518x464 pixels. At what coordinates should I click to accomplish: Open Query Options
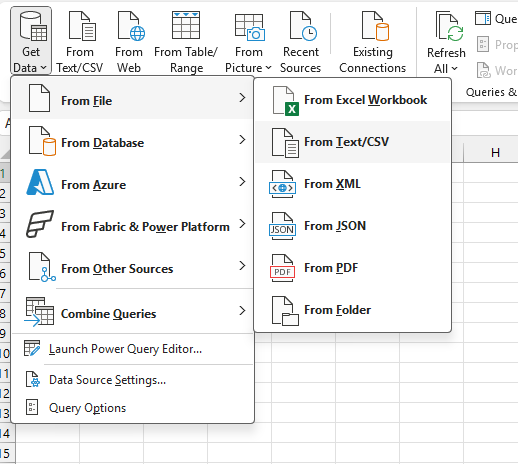[x=132, y=408]
